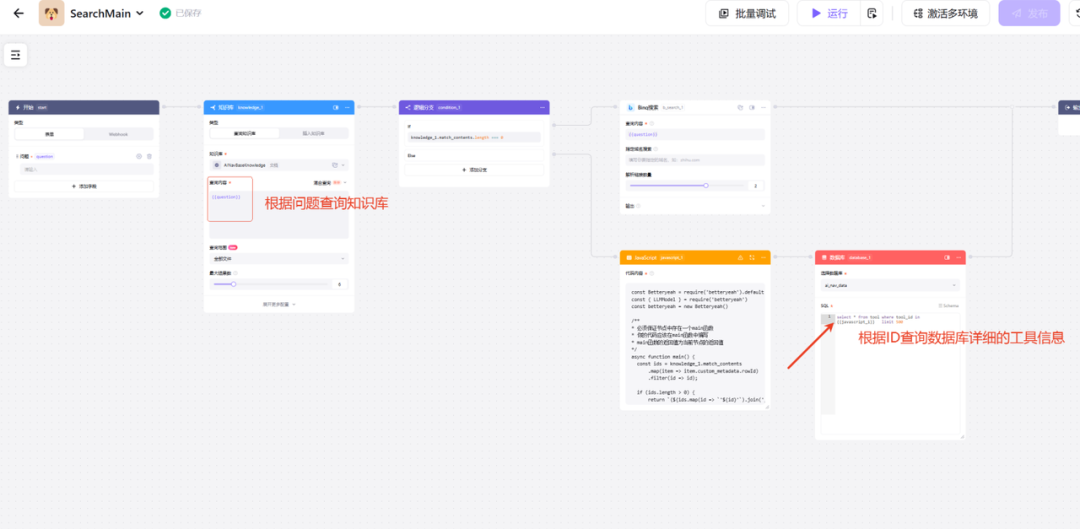Click add variable button in start node

(x=84, y=186)
